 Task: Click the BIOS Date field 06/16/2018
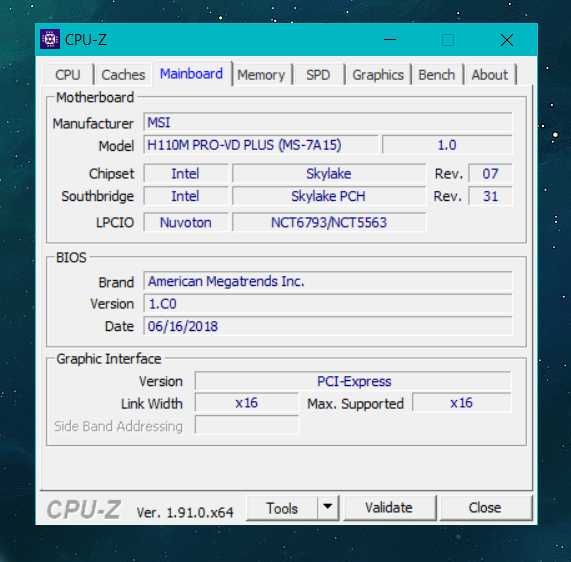(x=328, y=326)
